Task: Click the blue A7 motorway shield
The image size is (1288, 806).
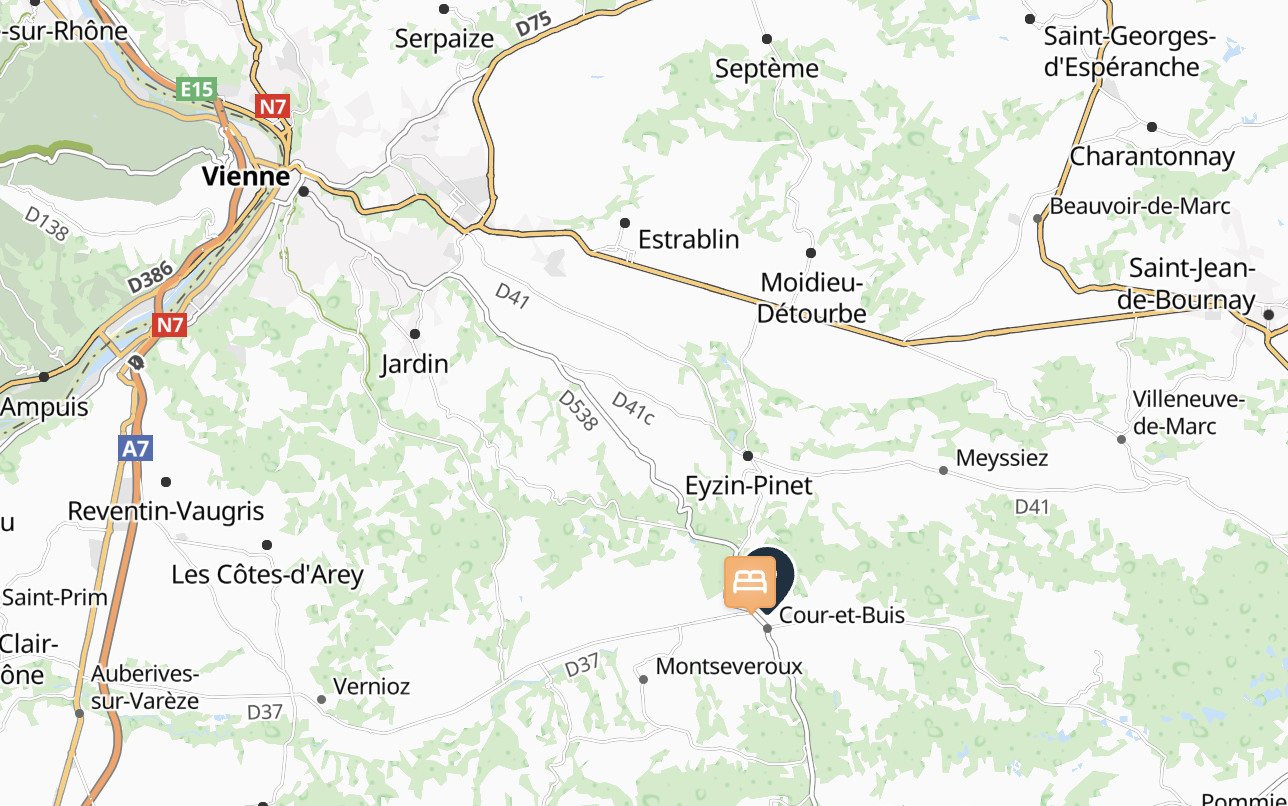Action: (x=135, y=449)
